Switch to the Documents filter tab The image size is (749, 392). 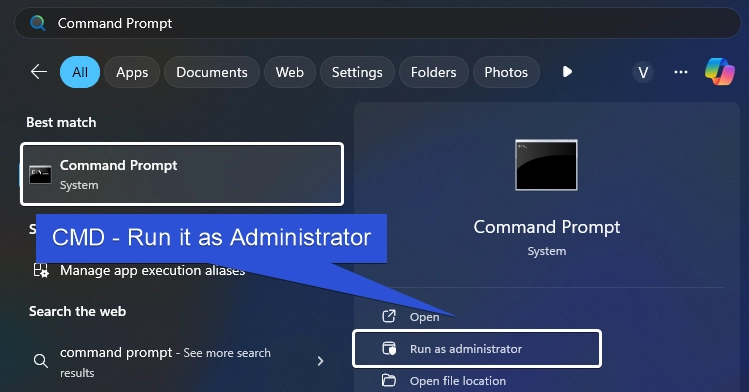click(x=212, y=72)
